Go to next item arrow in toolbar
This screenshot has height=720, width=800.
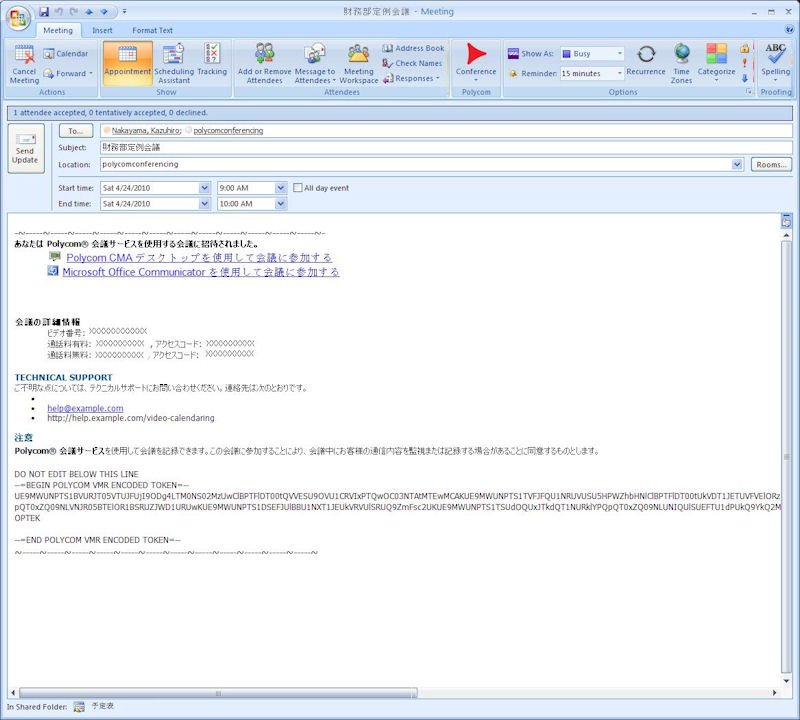(104, 11)
